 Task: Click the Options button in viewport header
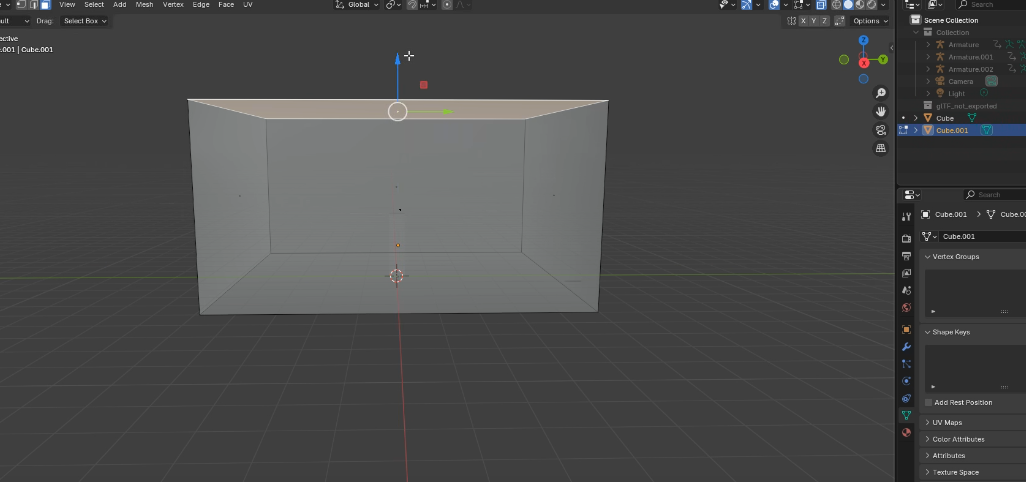pos(869,20)
